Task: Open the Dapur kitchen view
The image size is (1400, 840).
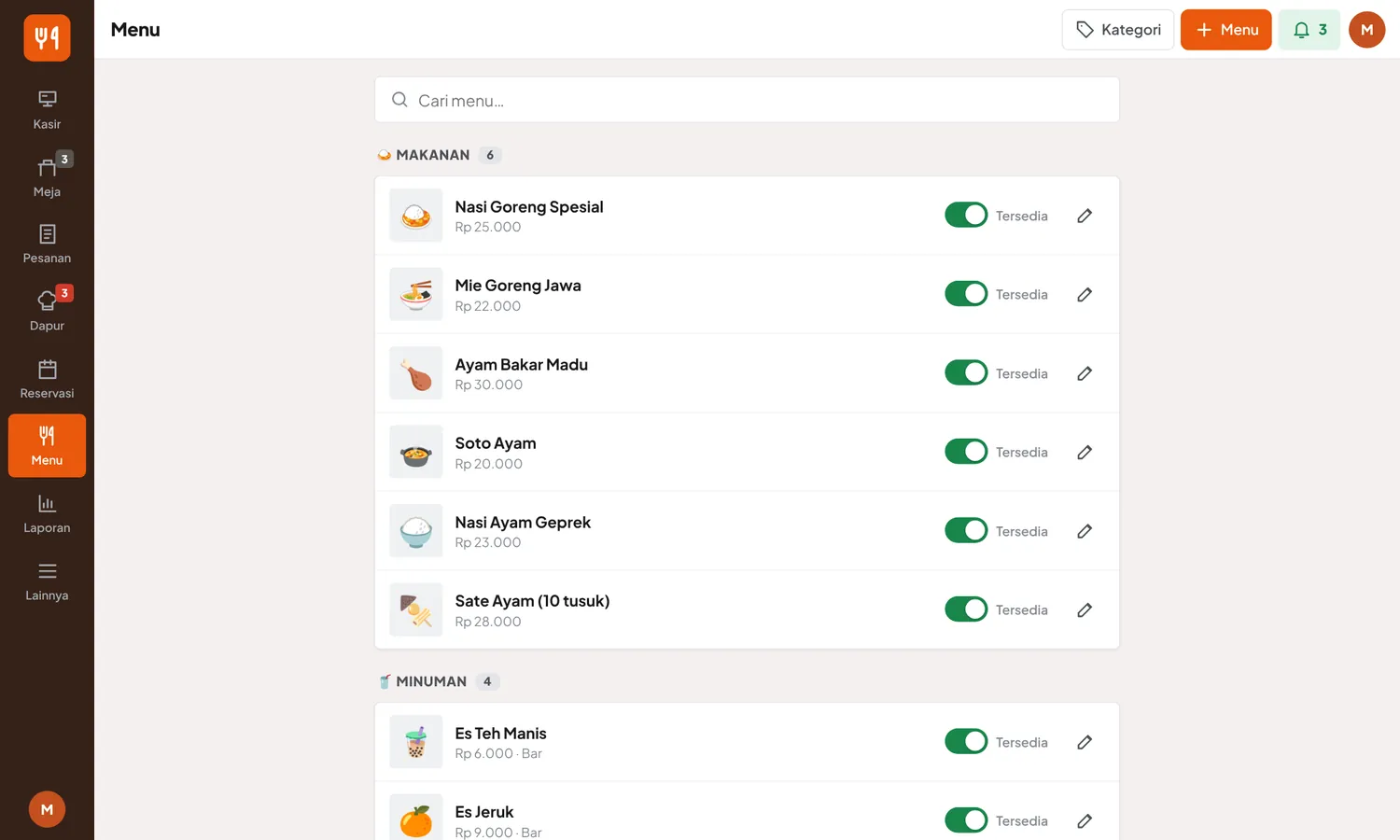Action: point(47,311)
